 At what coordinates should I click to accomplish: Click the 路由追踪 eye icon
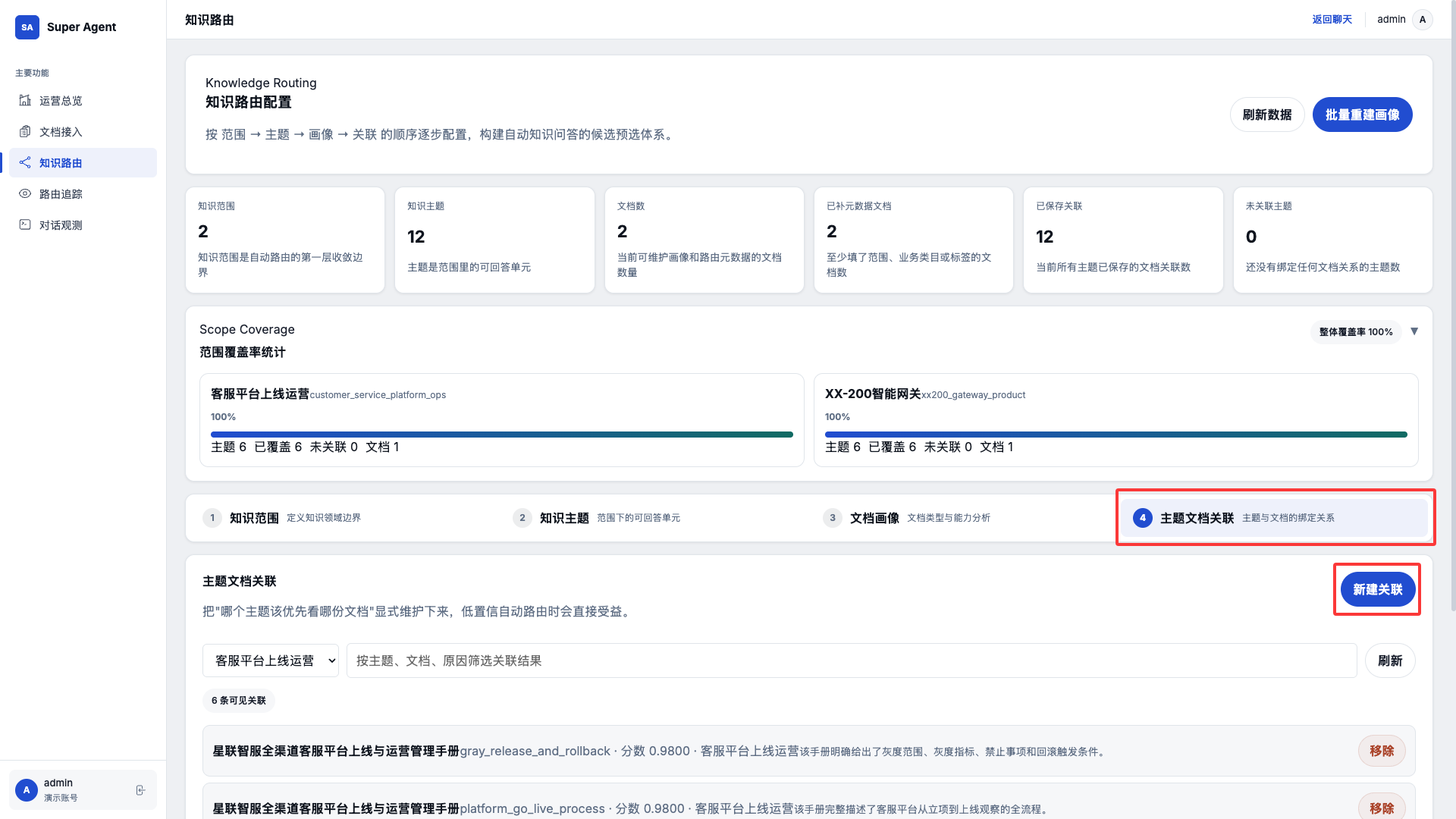coord(25,194)
